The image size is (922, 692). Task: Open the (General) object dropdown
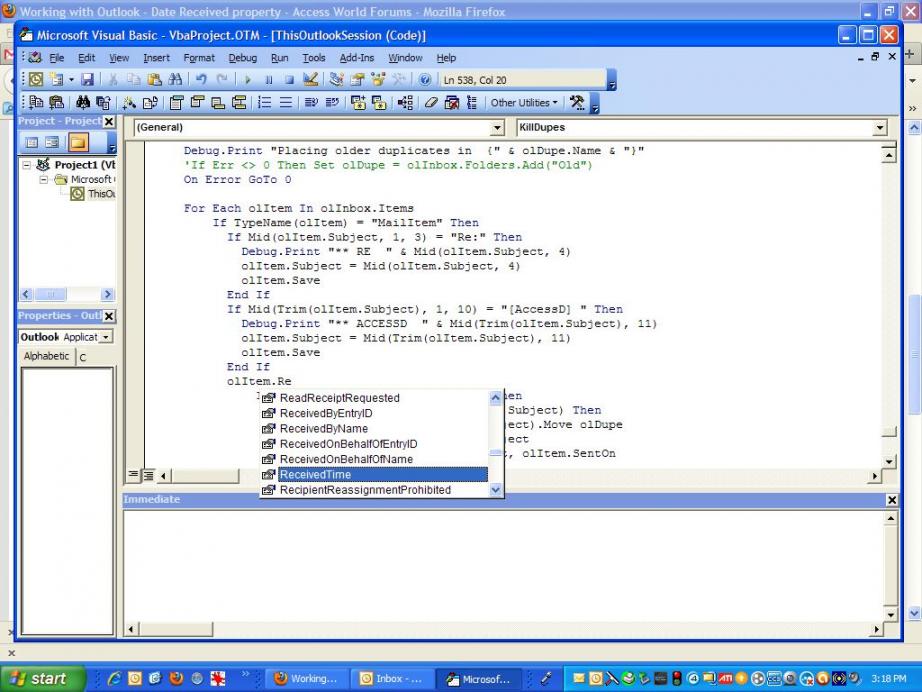[x=497, y=128]
